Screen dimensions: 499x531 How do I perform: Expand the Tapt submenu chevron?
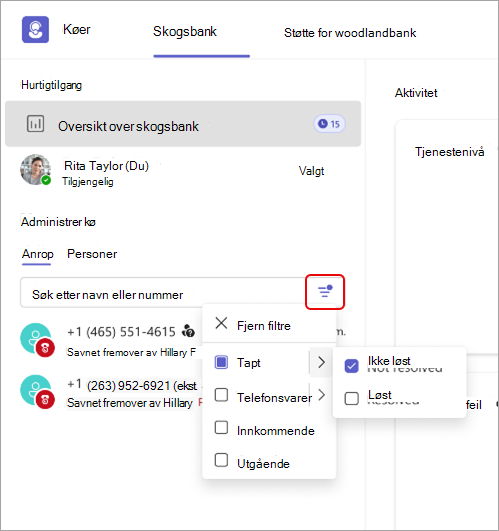click(321, 362)
